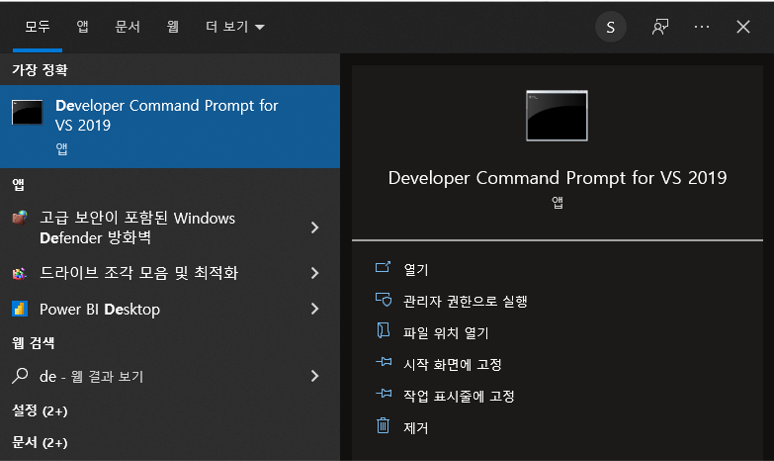Click the drive defragment icon

20,273
